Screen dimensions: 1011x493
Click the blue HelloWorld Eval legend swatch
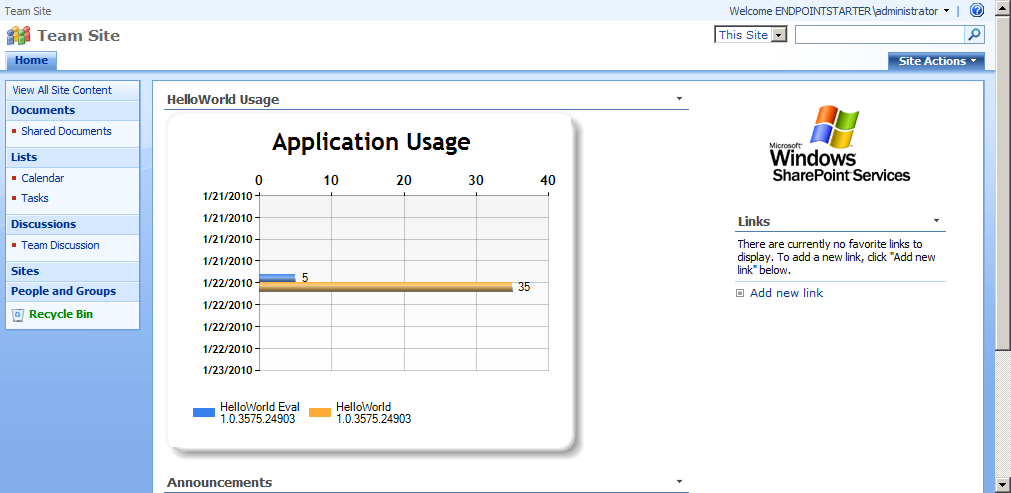point(204,412)
